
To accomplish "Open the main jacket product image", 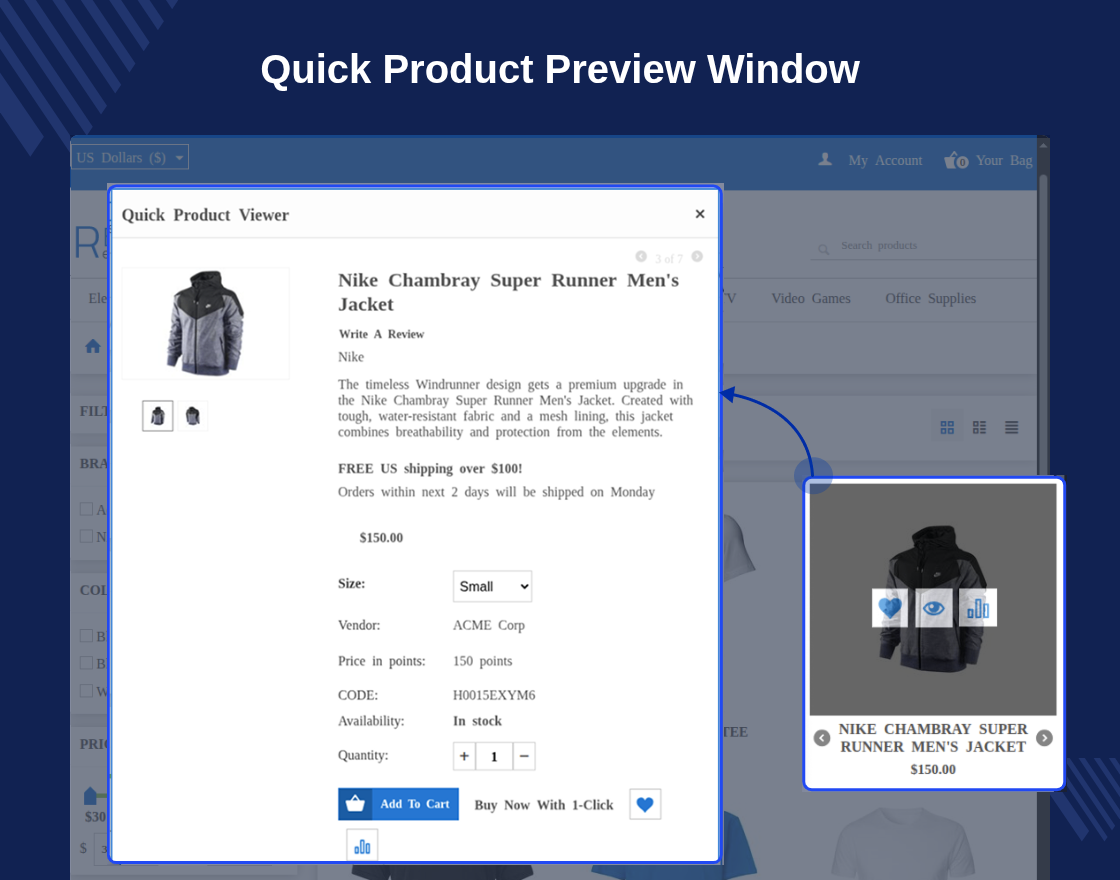I will (x=206, y=323).
